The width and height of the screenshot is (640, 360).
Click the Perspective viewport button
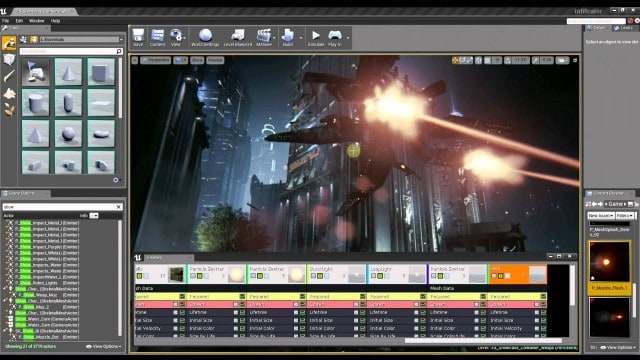156,60
